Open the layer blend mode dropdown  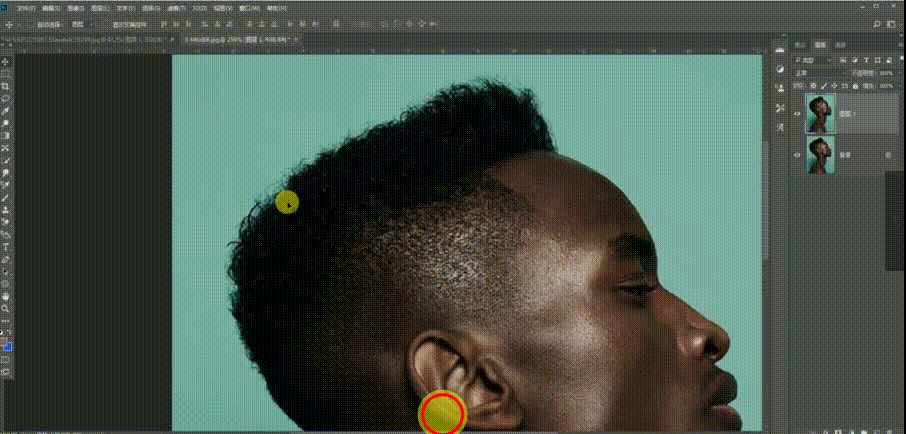[x=819, y=73]
